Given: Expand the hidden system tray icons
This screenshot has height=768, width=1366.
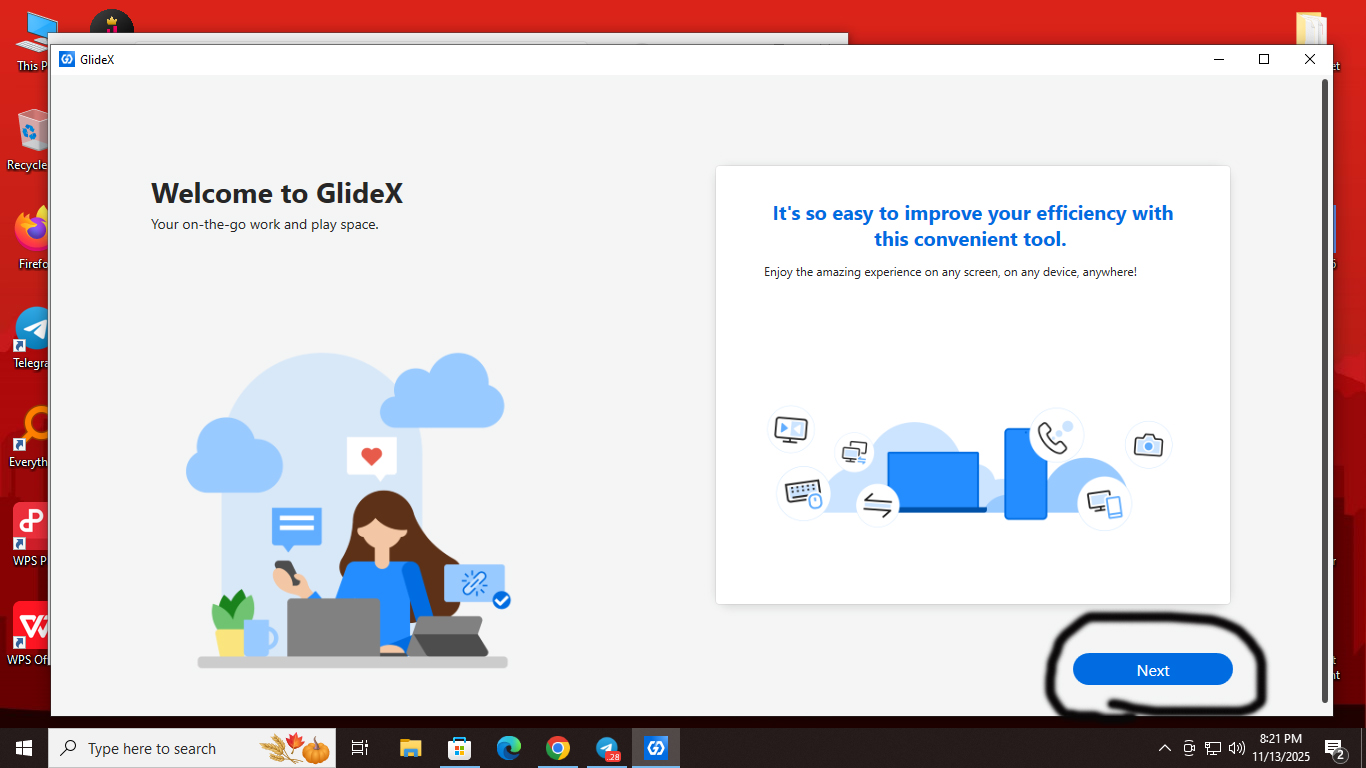Looking at the screenshot, I should click(1164, 748).
